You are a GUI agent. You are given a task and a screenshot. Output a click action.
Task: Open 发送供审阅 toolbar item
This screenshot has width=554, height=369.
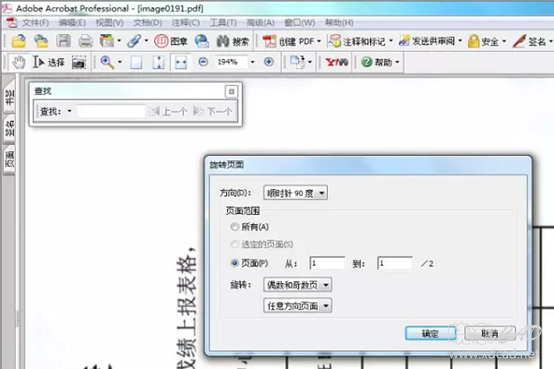430,41
